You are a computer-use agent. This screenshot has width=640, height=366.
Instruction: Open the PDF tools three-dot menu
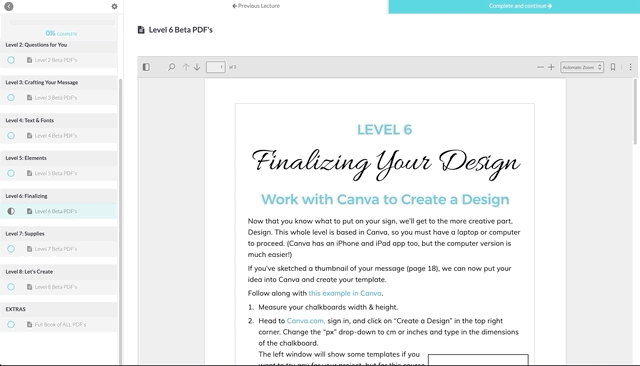click(x=630, y=67)
